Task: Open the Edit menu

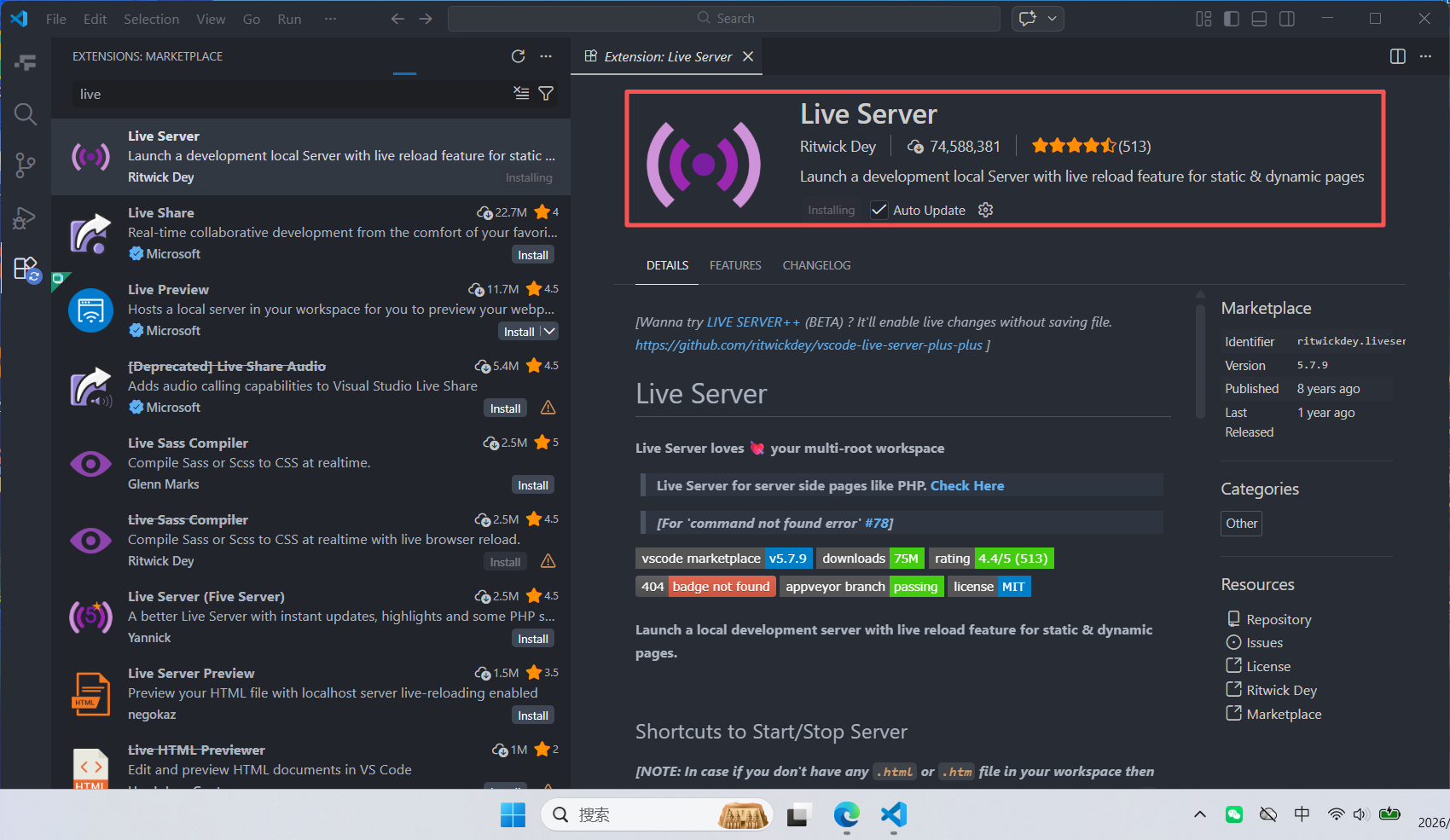Action: pos(95,19)
